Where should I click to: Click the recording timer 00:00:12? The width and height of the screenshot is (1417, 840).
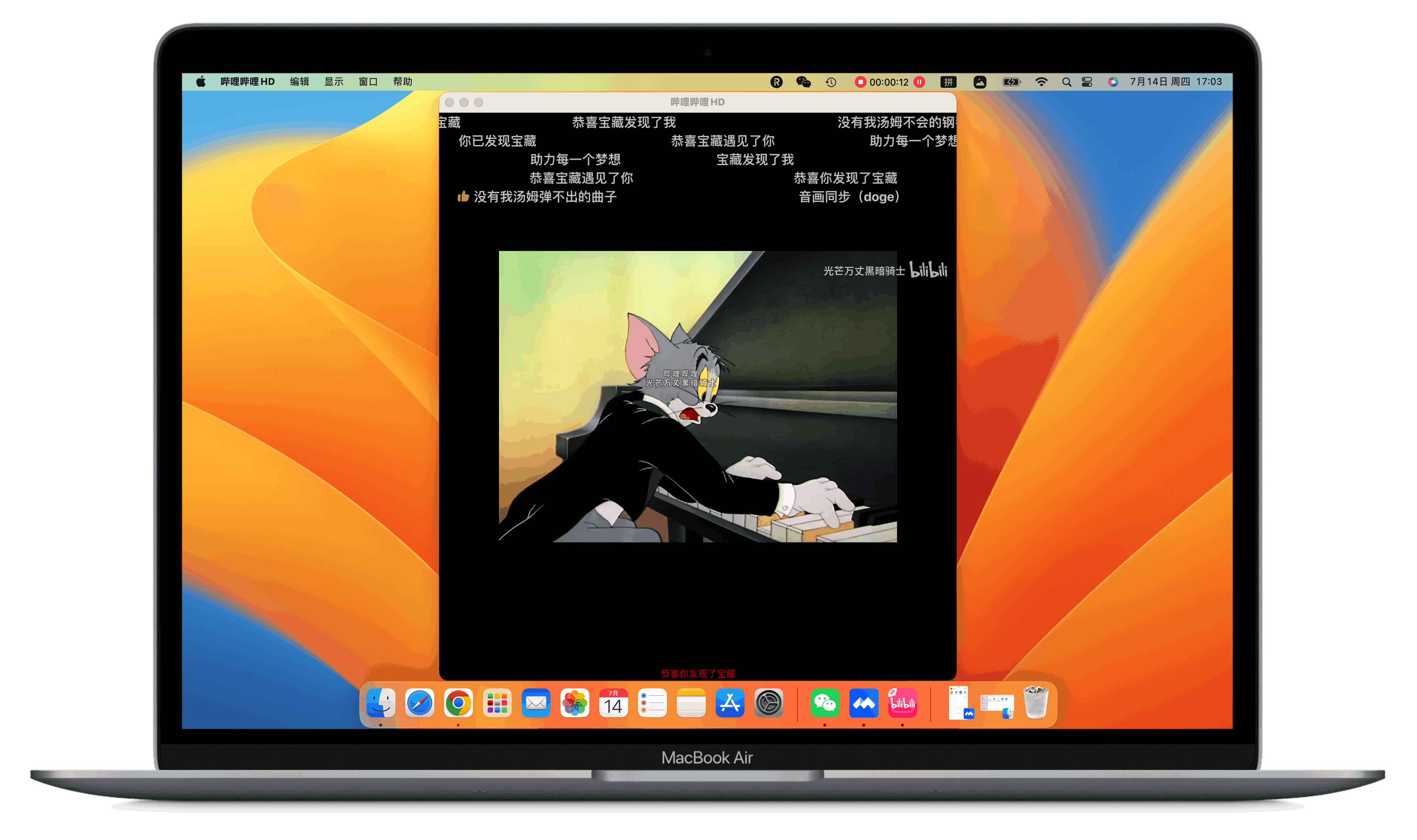pyautogui.click(x=889, y=82)
